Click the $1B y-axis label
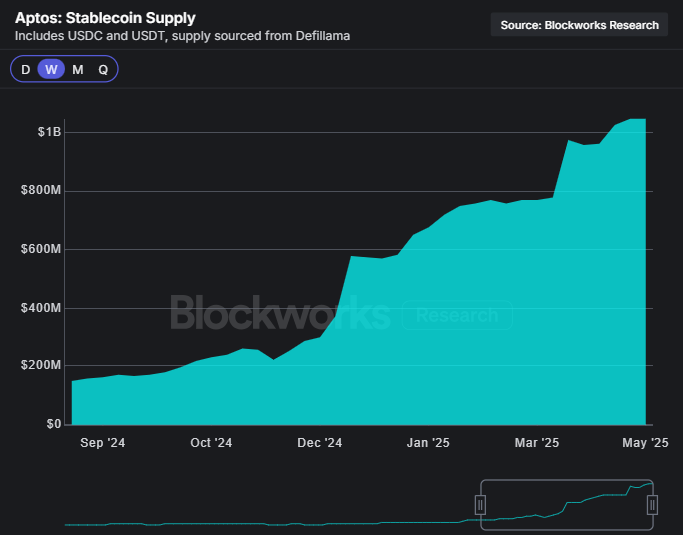Image resolution: width=683 pixels, height=535 pixels. pyautogui.click(x=49, y=132)
